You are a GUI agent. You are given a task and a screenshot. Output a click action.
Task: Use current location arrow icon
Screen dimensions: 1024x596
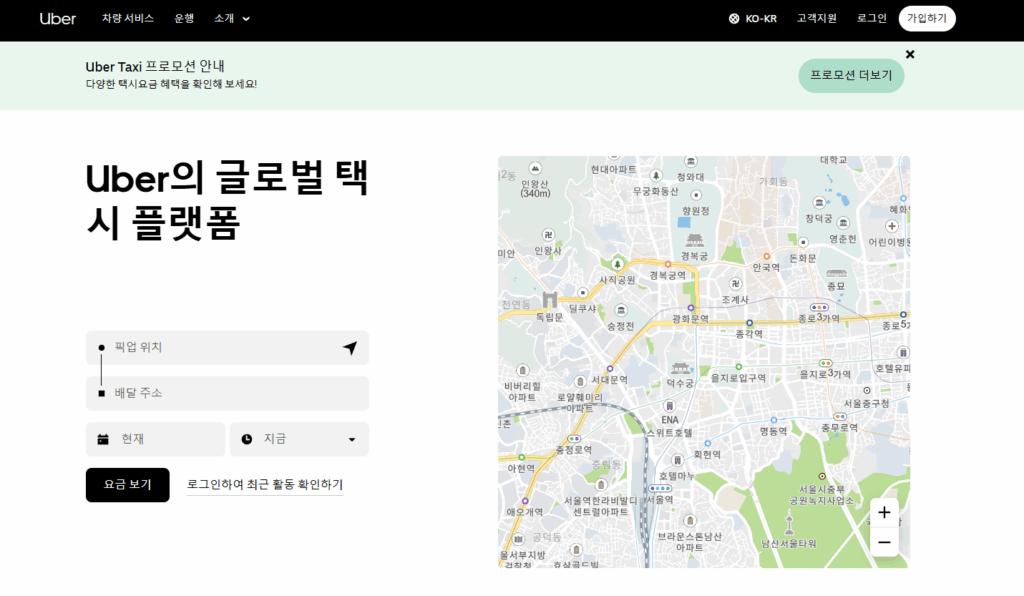click(x=351, y=347)
